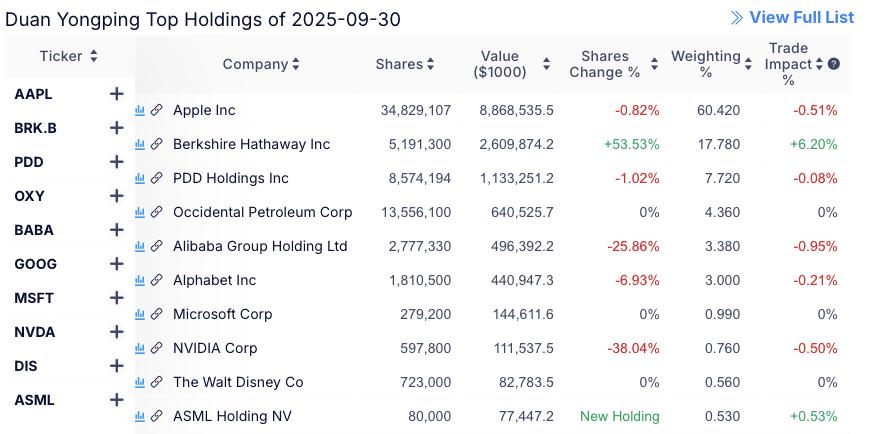869x434 pixels.
Task: Sort by Value ($1000) column
Action: point(510,64)
